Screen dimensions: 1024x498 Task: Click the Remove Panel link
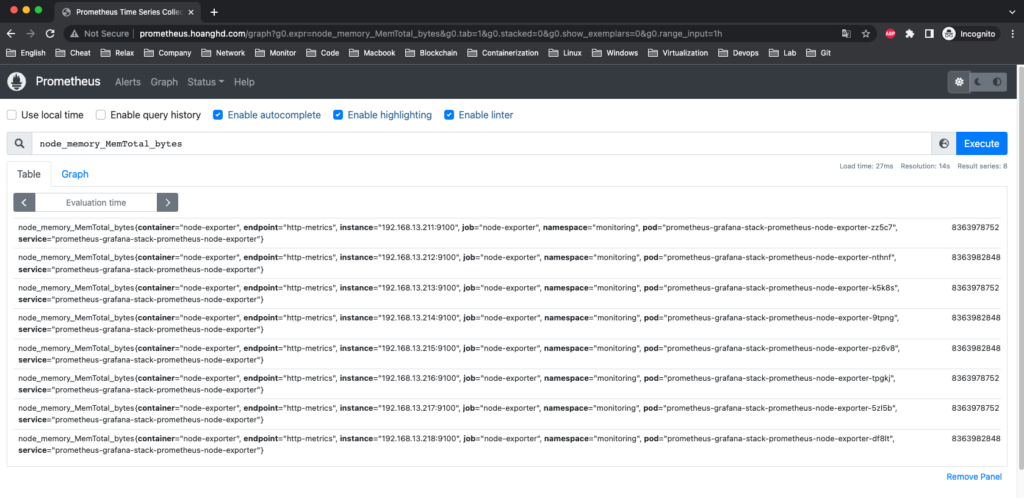coord(974,477)
